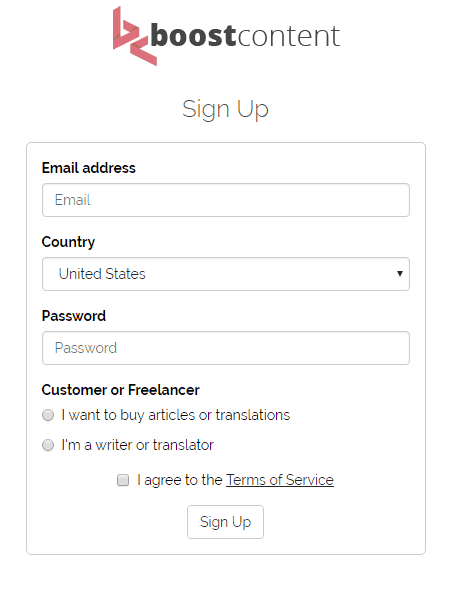The image size is (462, 598).
Task: Click 'I want to buy articles or translations' text
Action: tap(176, 415)
